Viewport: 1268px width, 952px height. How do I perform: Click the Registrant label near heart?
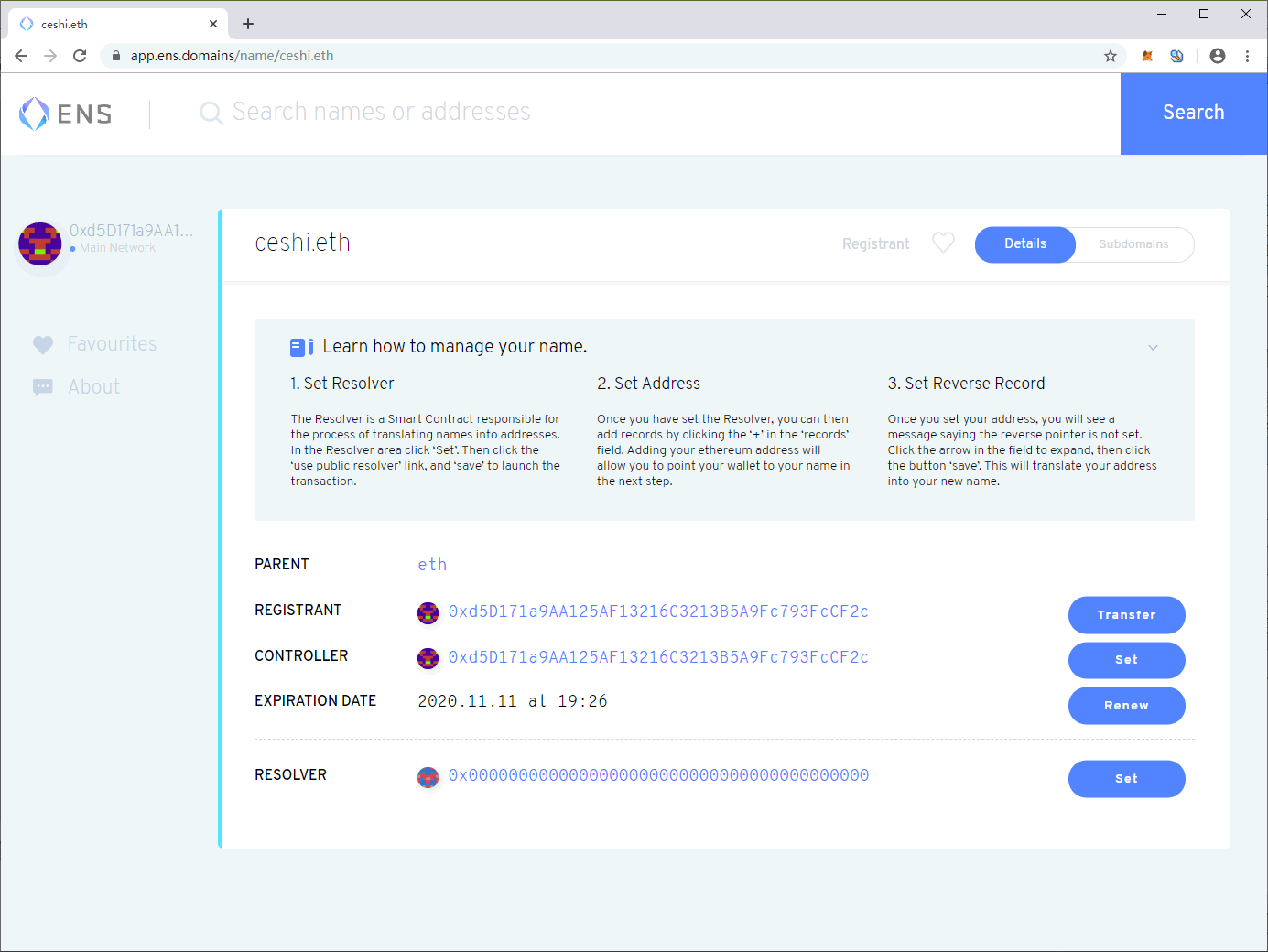pos(876,244)
